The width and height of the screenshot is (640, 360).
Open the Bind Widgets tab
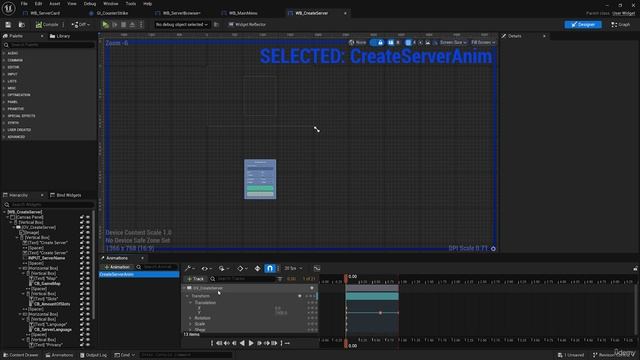coord(66,195)
